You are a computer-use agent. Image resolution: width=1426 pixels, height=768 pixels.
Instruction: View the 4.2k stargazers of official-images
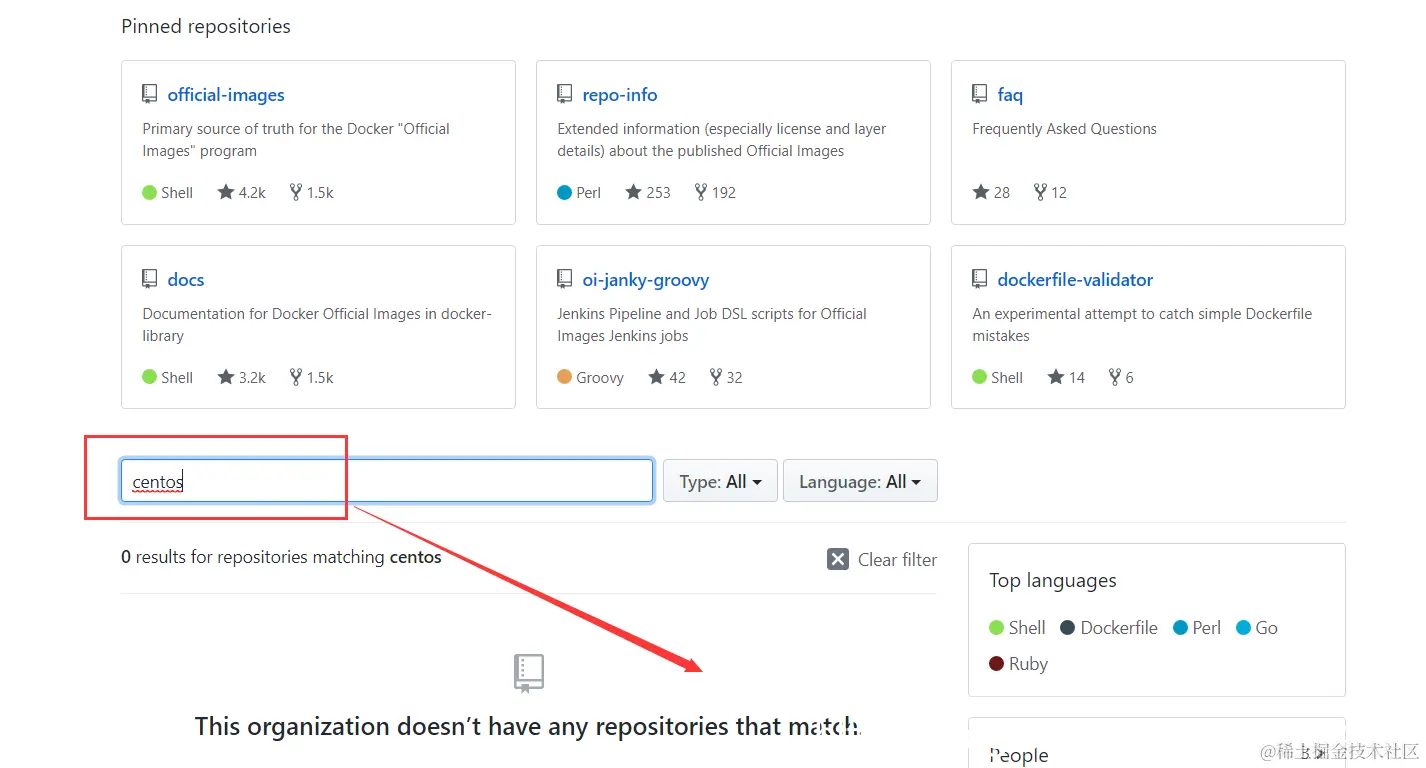[242, 192]
